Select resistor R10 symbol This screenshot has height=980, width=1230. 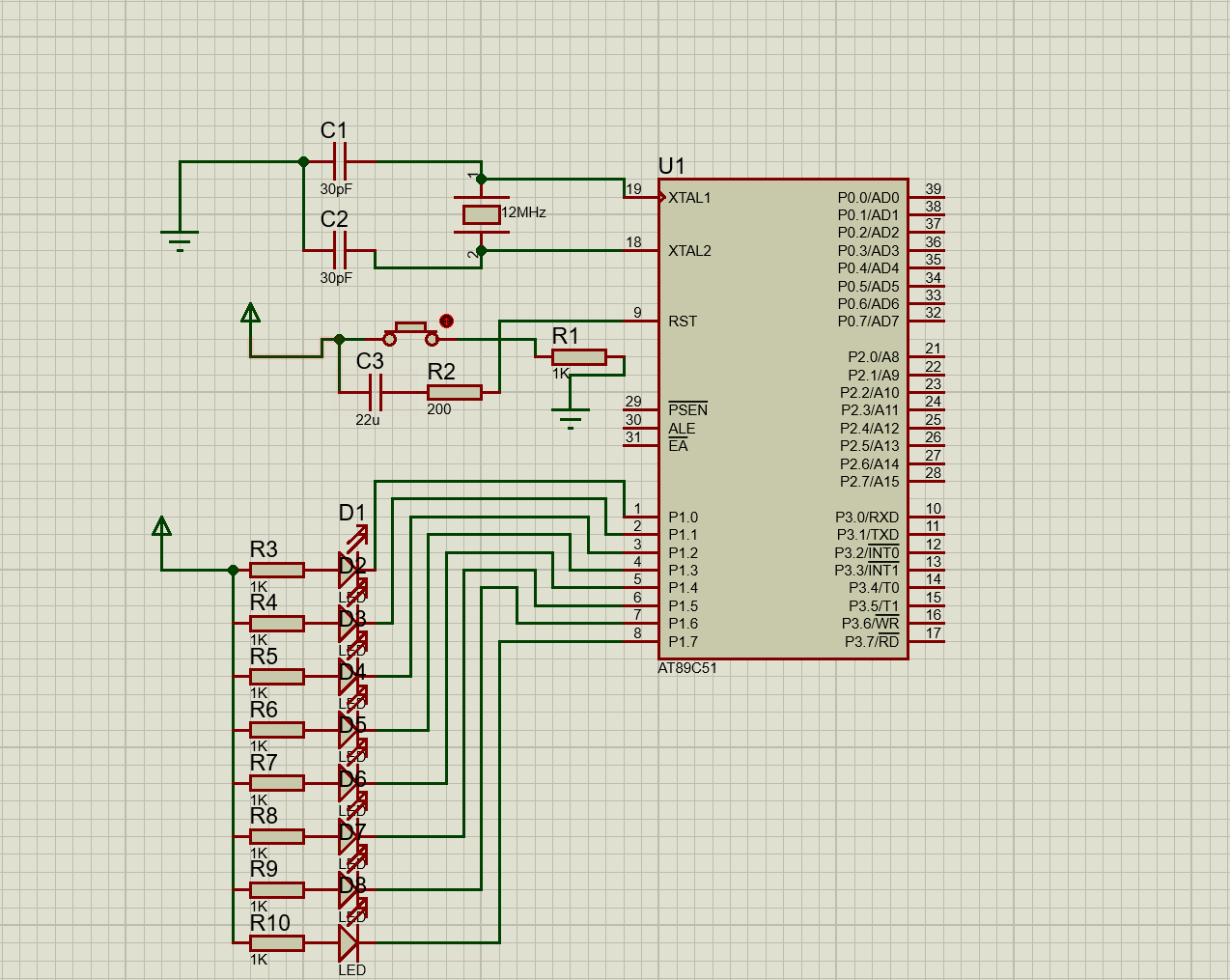coord(277,943)
